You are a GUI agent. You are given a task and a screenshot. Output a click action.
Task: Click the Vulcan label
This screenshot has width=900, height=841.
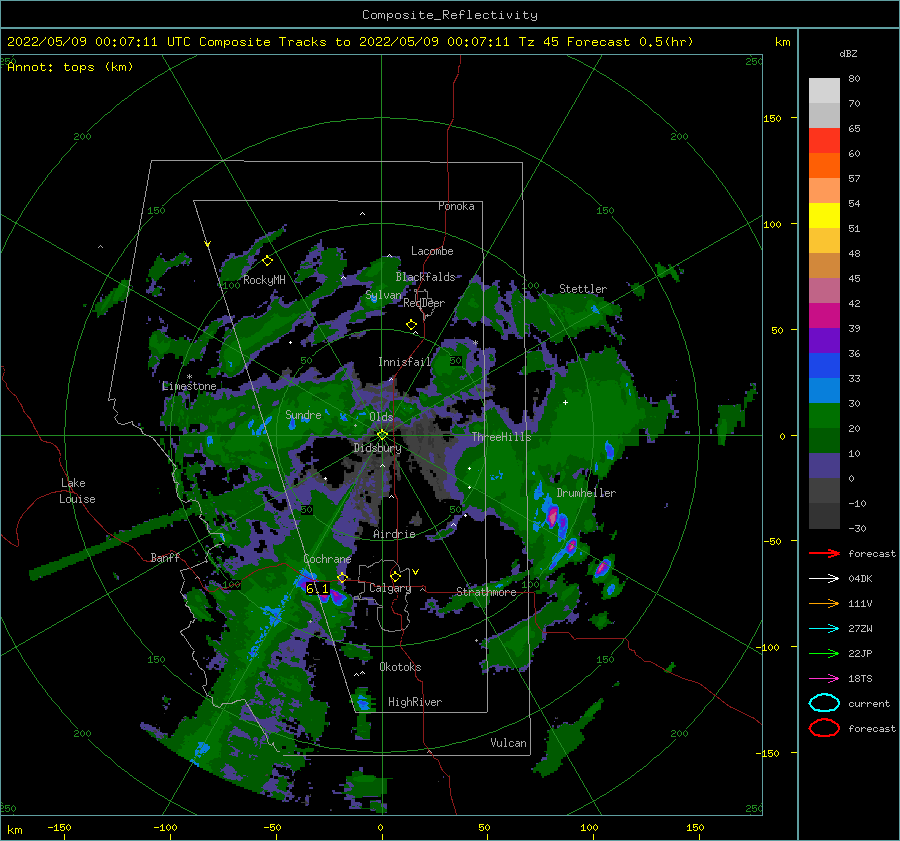click(x=508, y=743)
